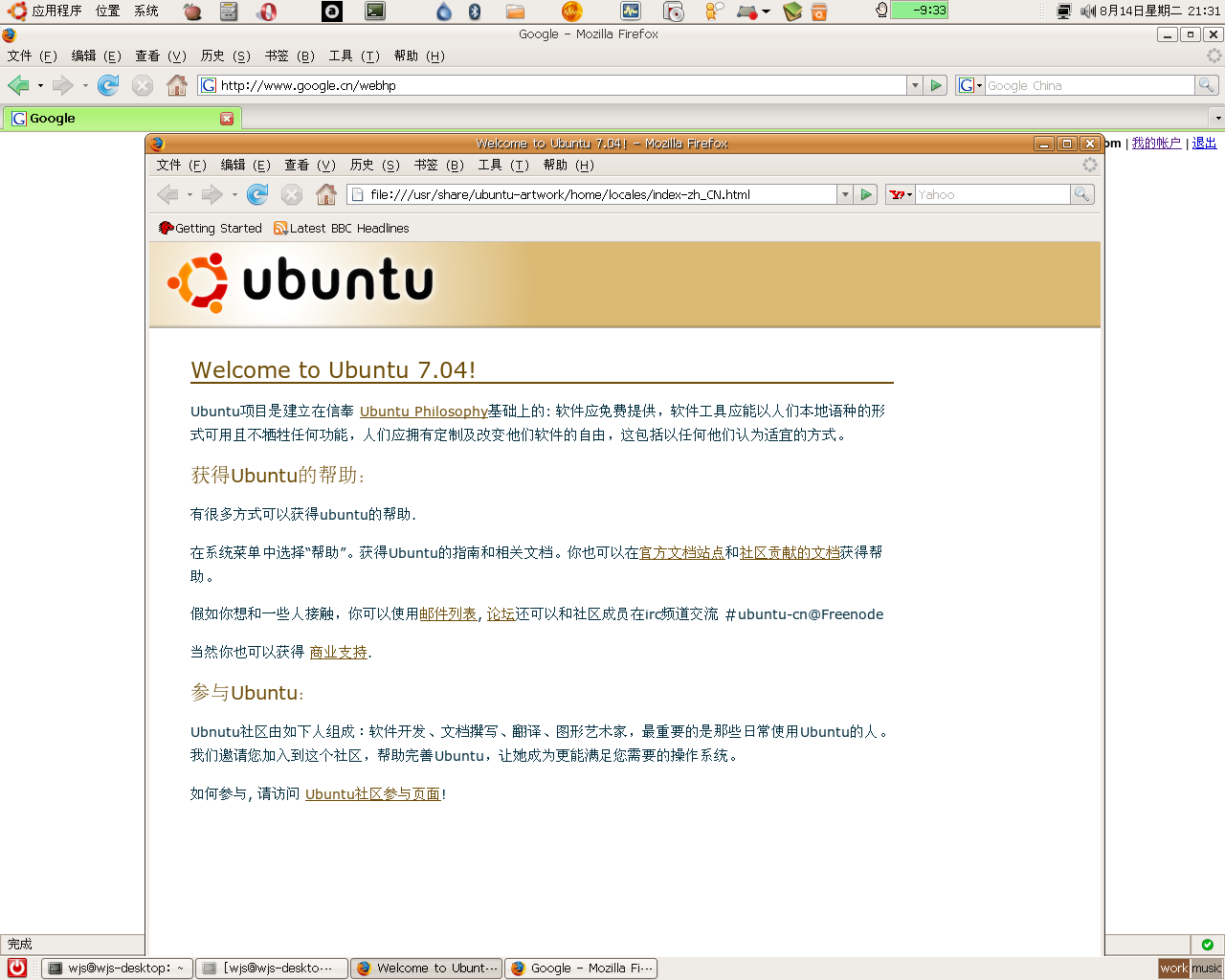Image resolution: width=1225 pixels, height=980 pixels.
Task: Reload the Welcome to Ubuntu page
Action: (x=257, y=194)
